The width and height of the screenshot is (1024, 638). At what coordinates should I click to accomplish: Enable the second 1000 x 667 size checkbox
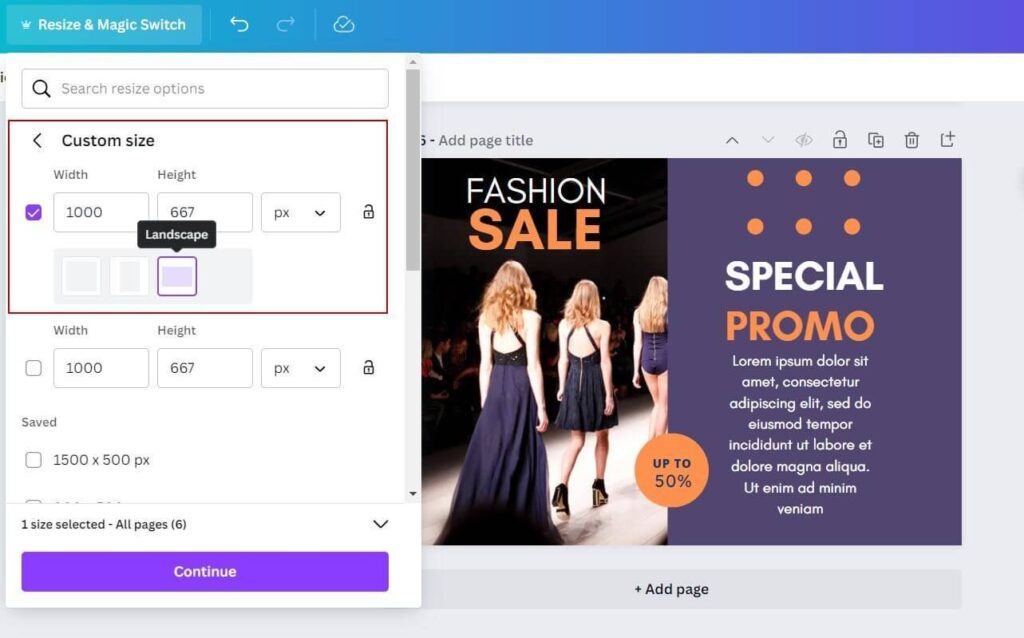(33, 368)
